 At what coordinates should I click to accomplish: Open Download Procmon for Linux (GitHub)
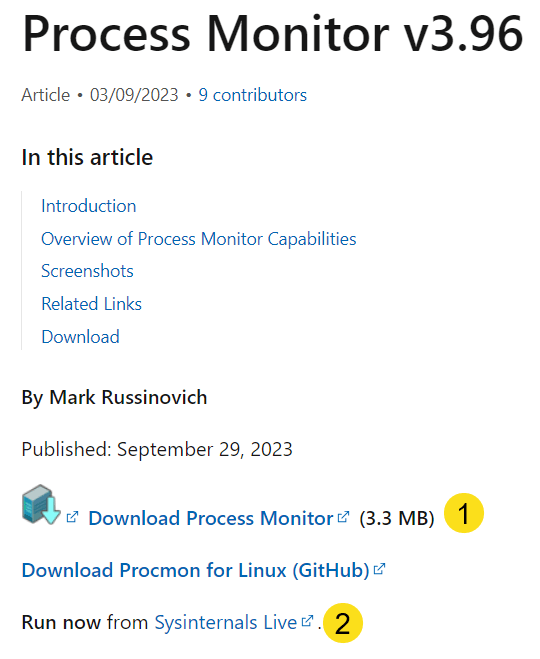pos(195,570)
